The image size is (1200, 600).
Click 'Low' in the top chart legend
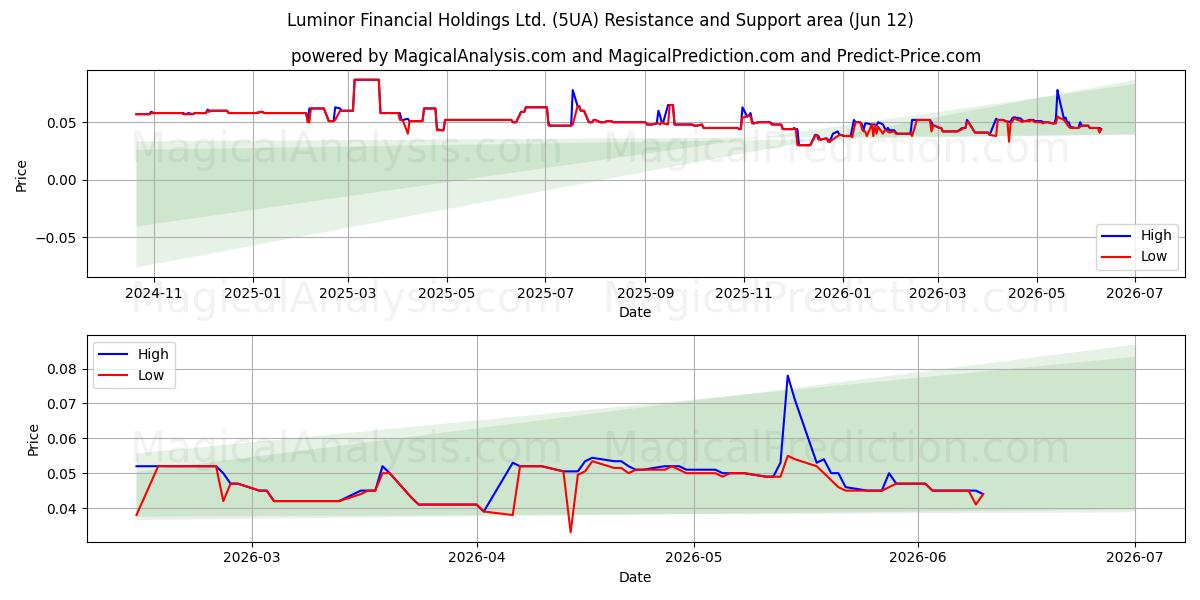1154,256
